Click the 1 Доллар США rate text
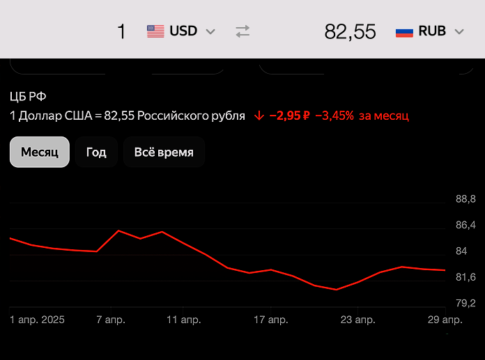485x360 pixels. pyautogui.click(x=127, y=116)
